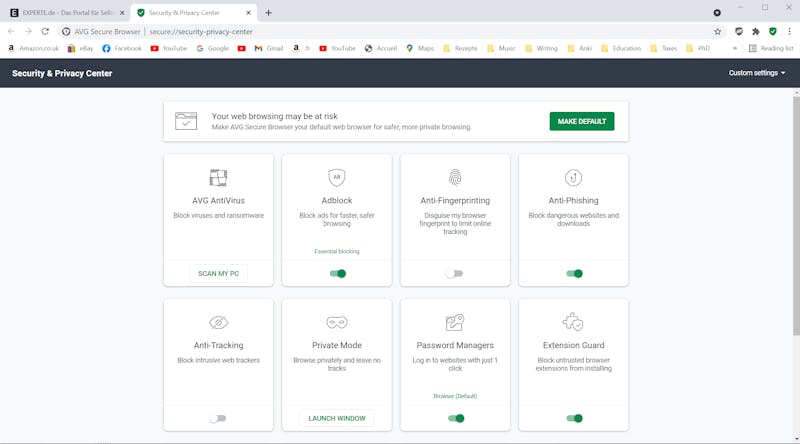Expand the Custom settings dropdown
The image size is (800, 444).
click(757, 73)
